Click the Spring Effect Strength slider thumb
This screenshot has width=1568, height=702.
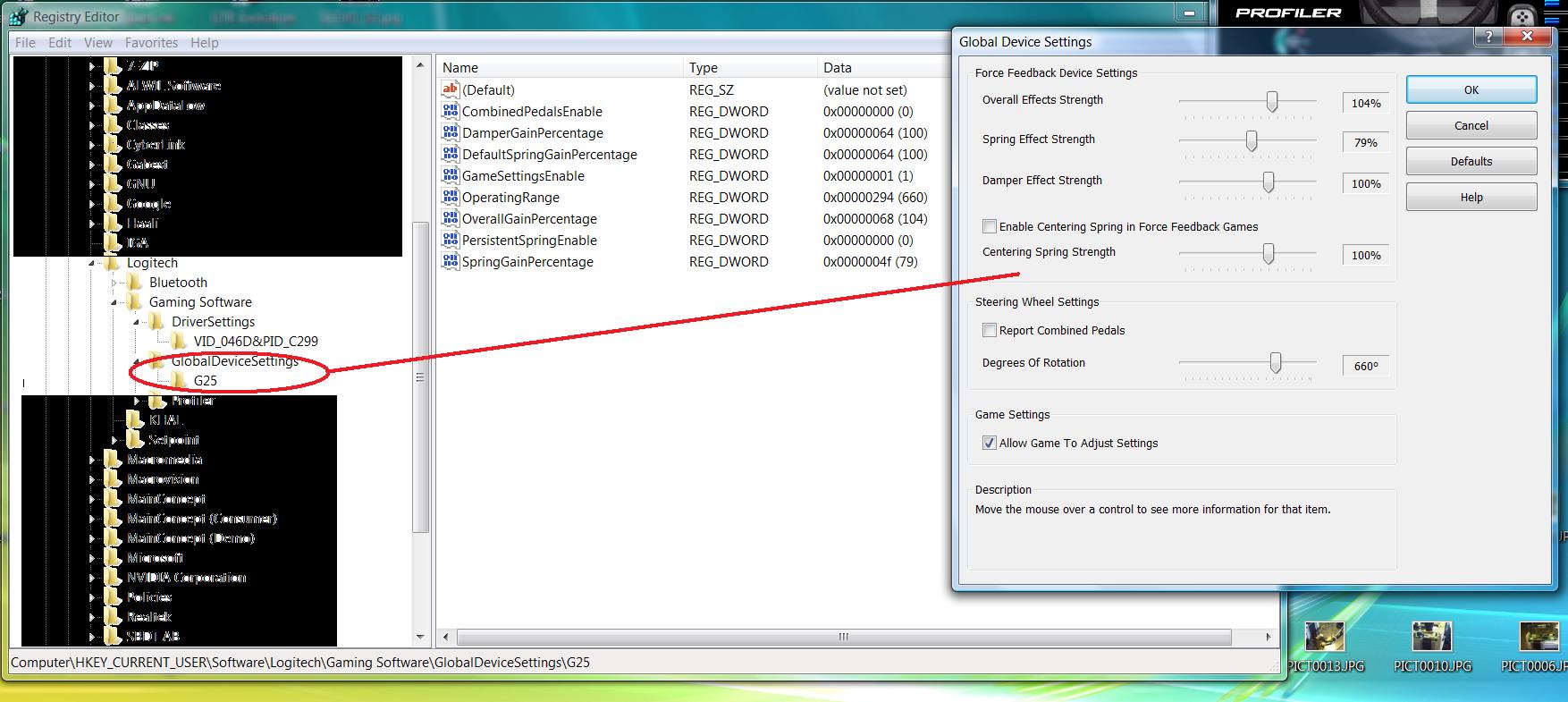(1252, 140)
